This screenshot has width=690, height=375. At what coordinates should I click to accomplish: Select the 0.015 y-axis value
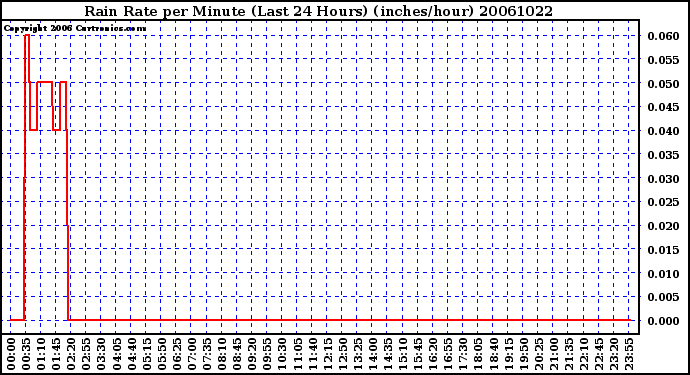click(663, 250)
